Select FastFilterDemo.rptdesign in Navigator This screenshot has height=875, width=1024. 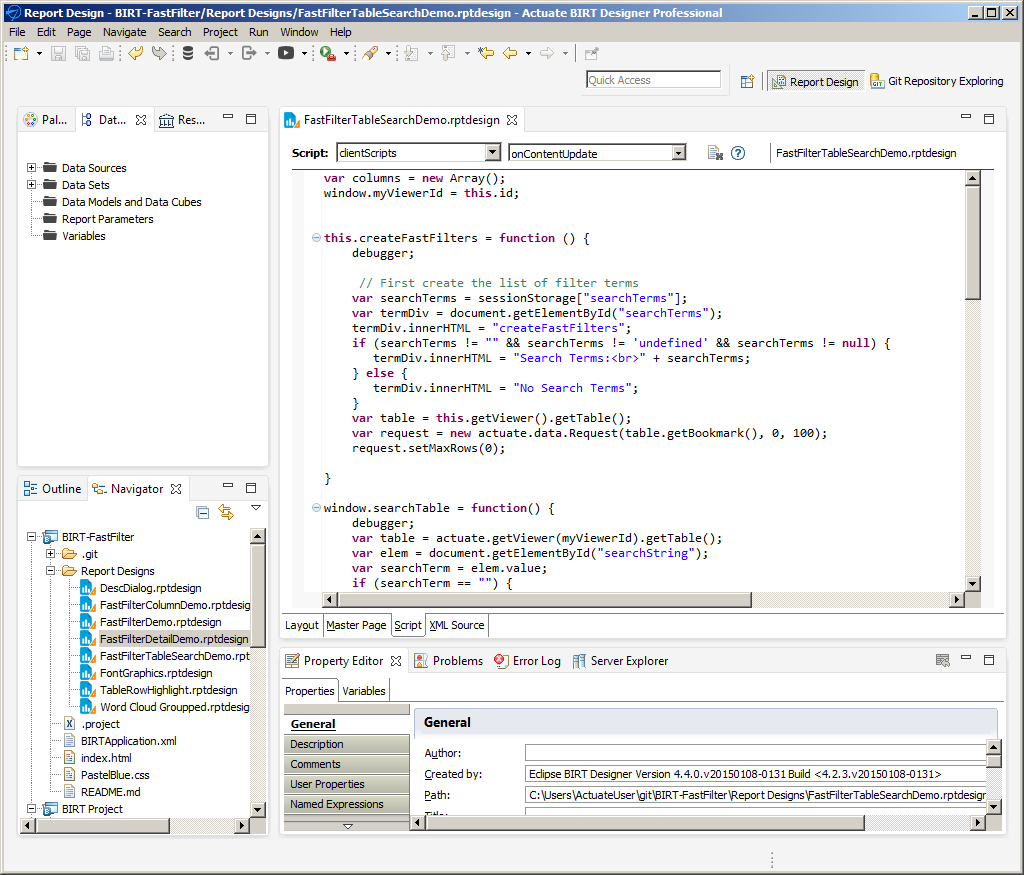[x=160, y=622]
